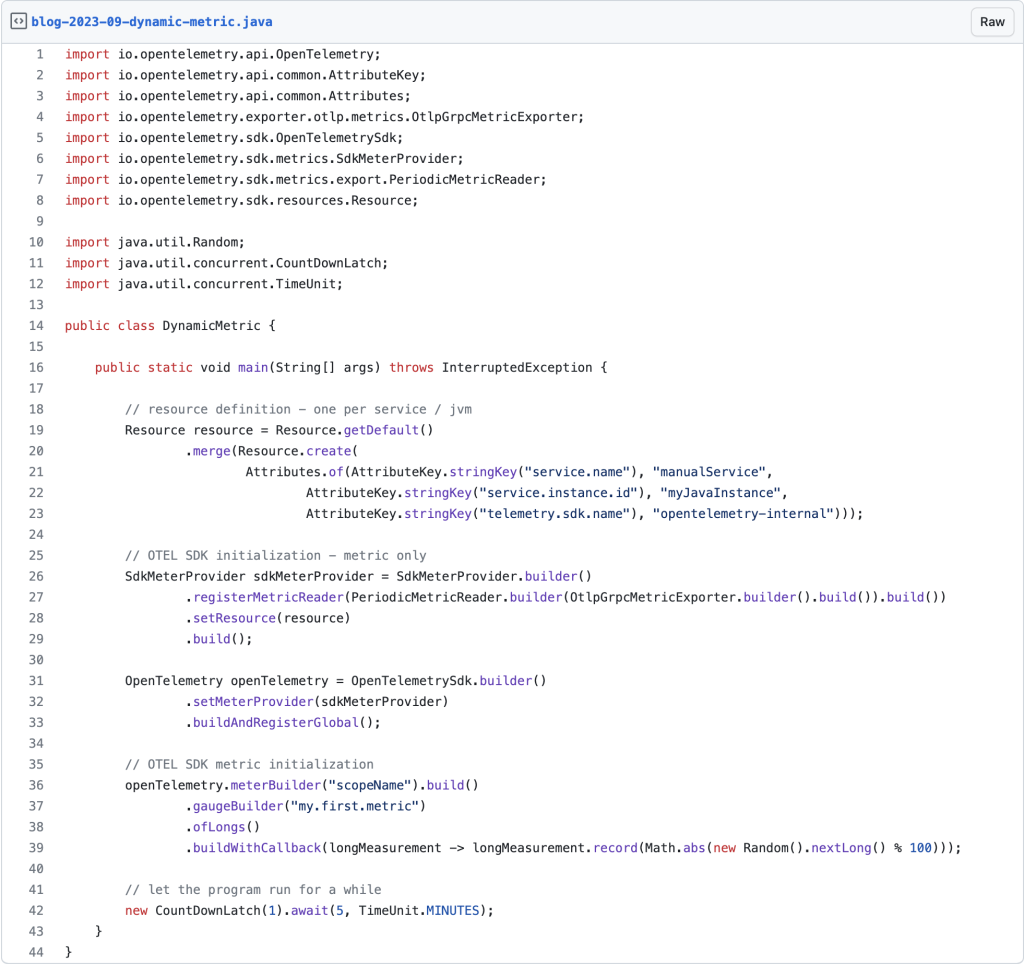The width and height of the screenshot is (1024, 965).
Task: Click line number 42 beside the CountDownLatch line
Action: click(34, 910)
